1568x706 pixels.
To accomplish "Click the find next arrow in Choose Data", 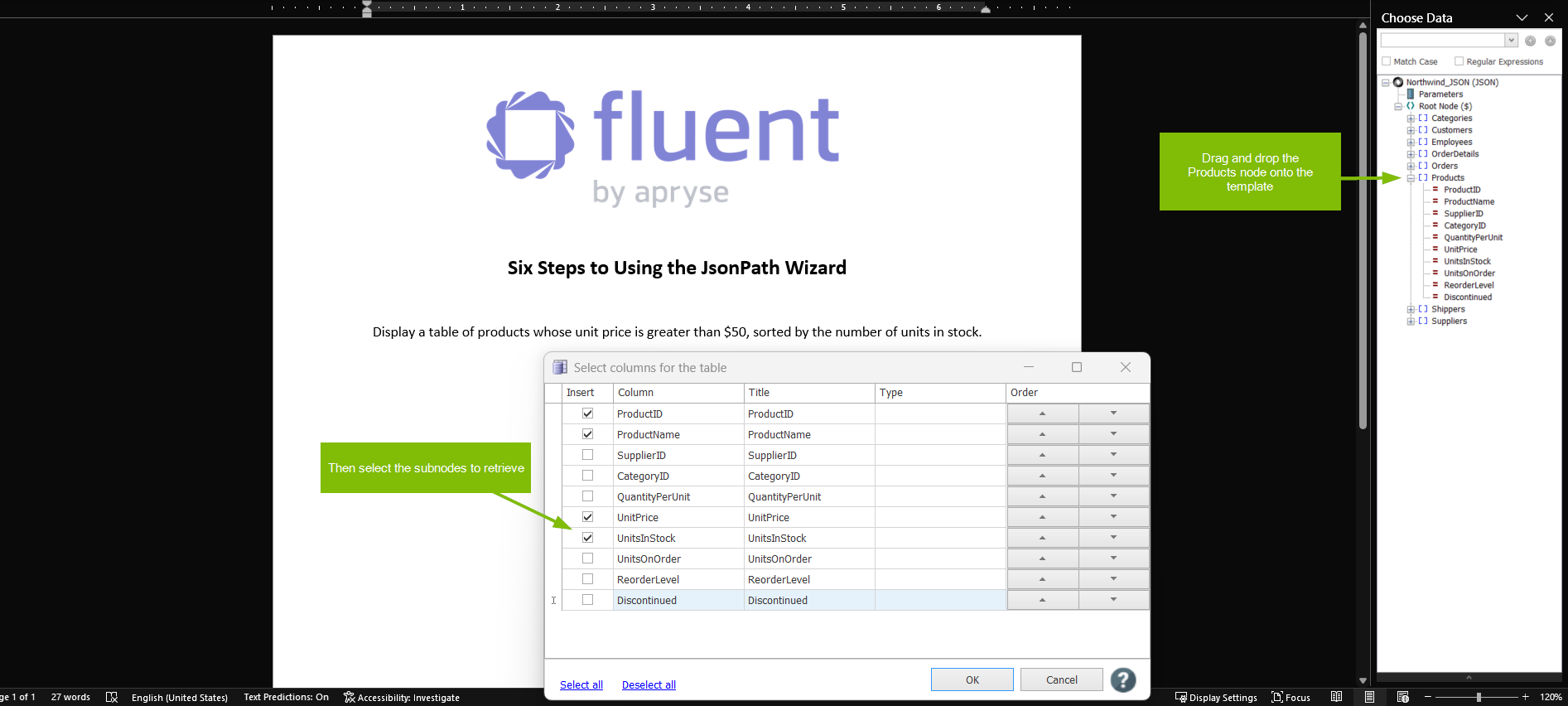I will pyautogui.click(x=1550, y=41).
